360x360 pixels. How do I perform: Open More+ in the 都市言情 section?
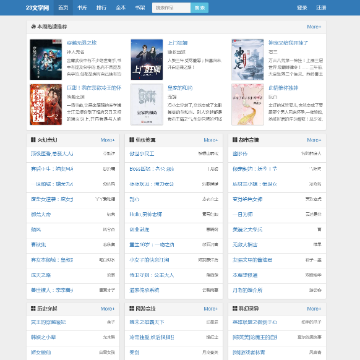(x=314, y=140)
